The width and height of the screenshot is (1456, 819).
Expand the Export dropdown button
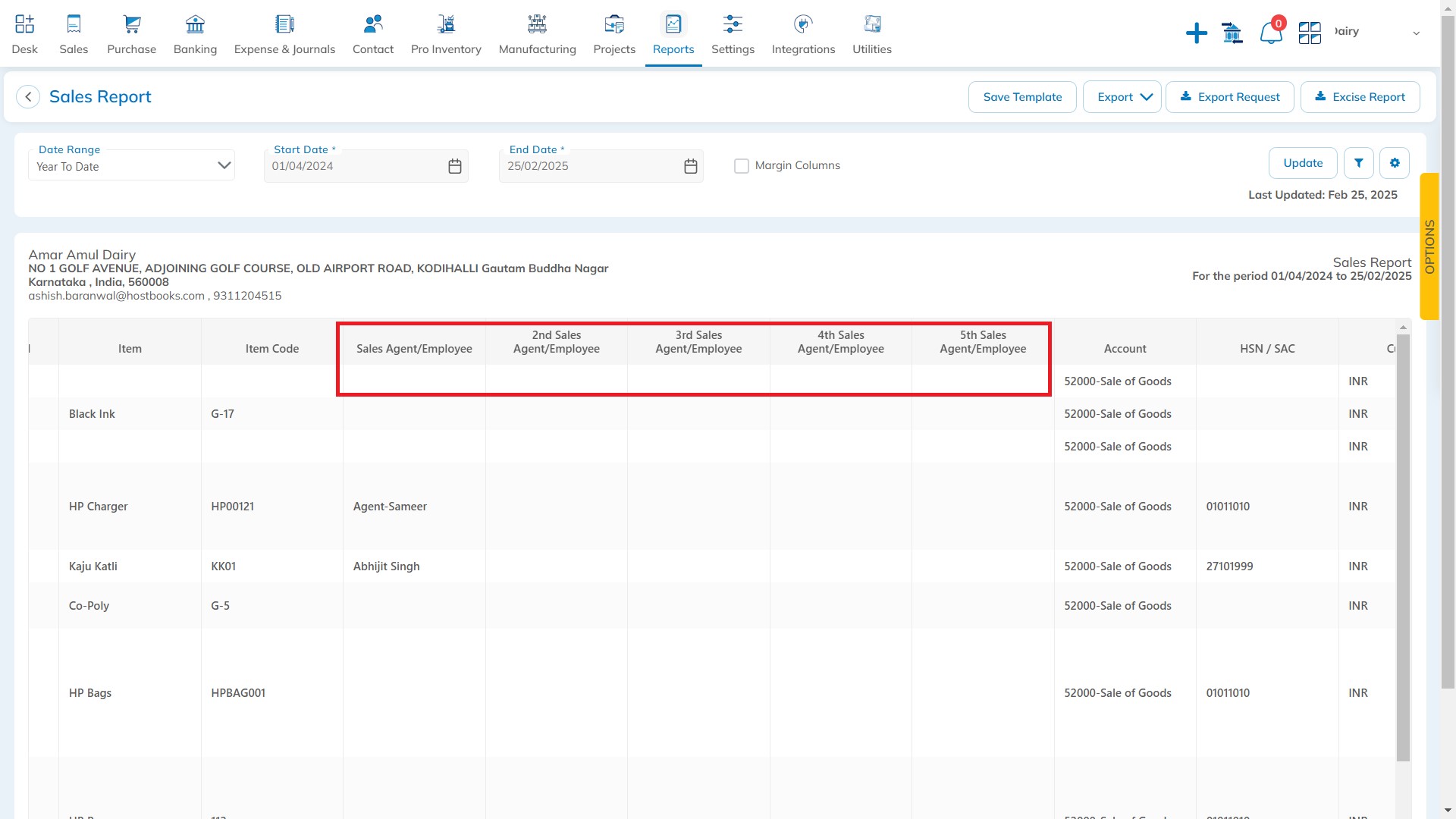pyautogui.click(x=1122, y=97)
